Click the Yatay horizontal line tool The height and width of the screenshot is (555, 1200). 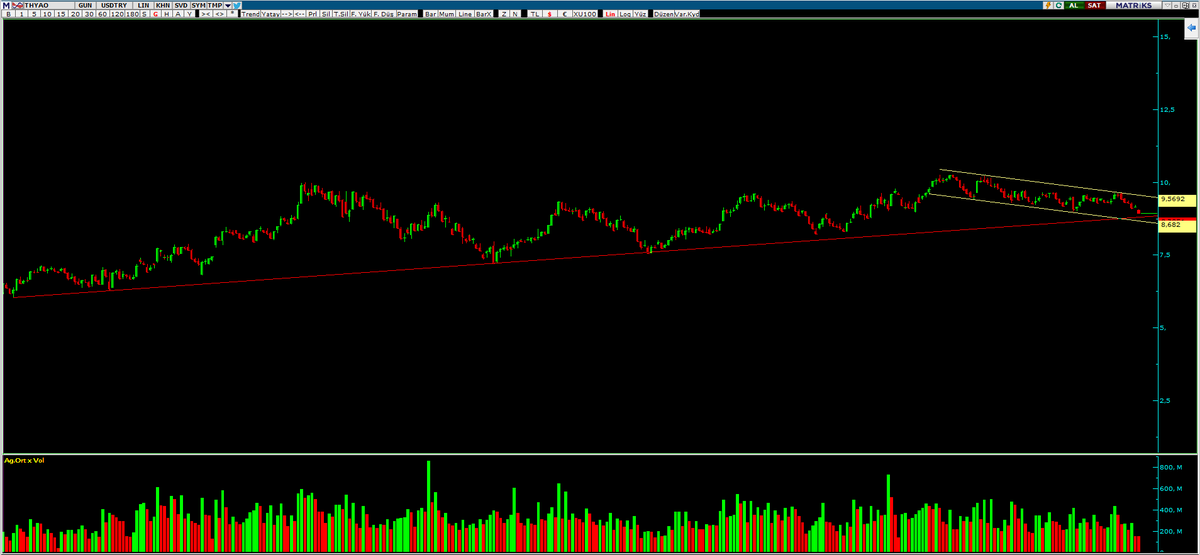[x=270, y=14]
